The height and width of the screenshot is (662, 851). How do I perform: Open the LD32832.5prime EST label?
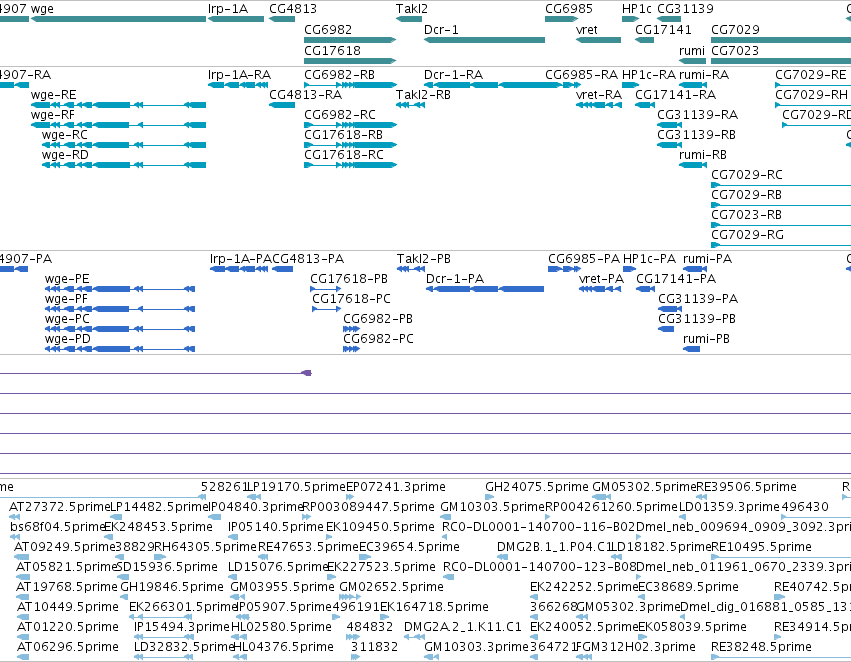pyautogui.click(x=184, y=647)
